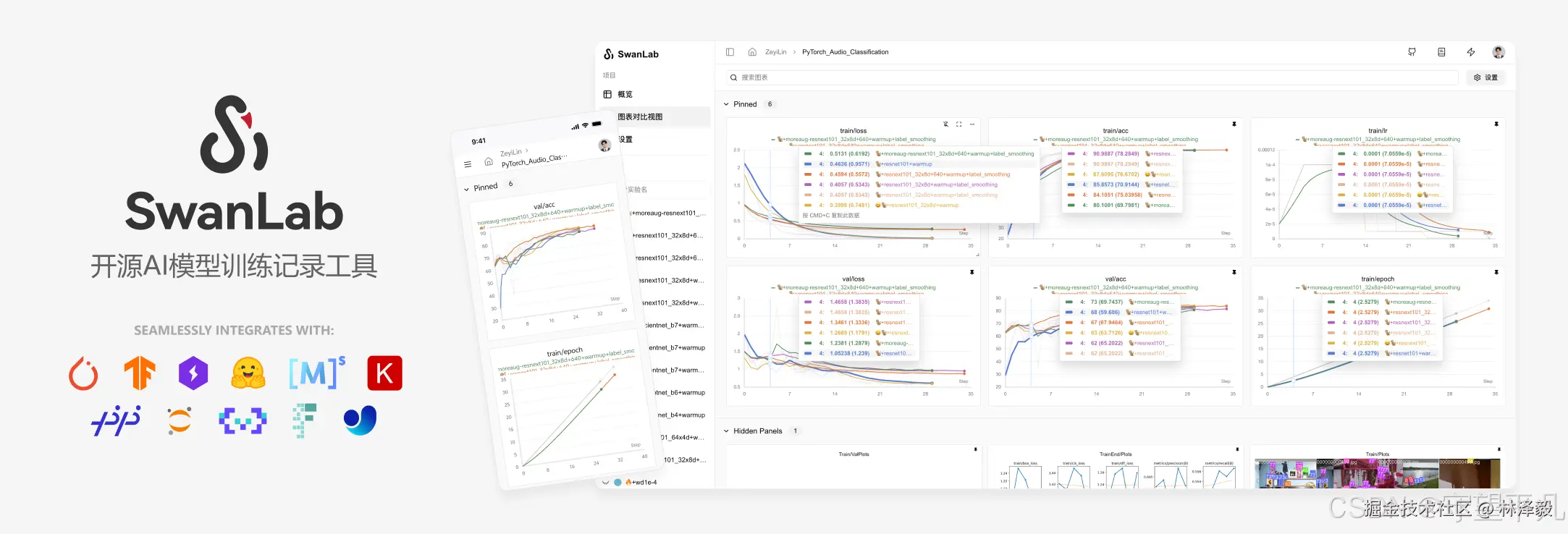1568x534 pixels.
Task: Click the pin icon on the val/loss chart
Action: pos(972,273)
